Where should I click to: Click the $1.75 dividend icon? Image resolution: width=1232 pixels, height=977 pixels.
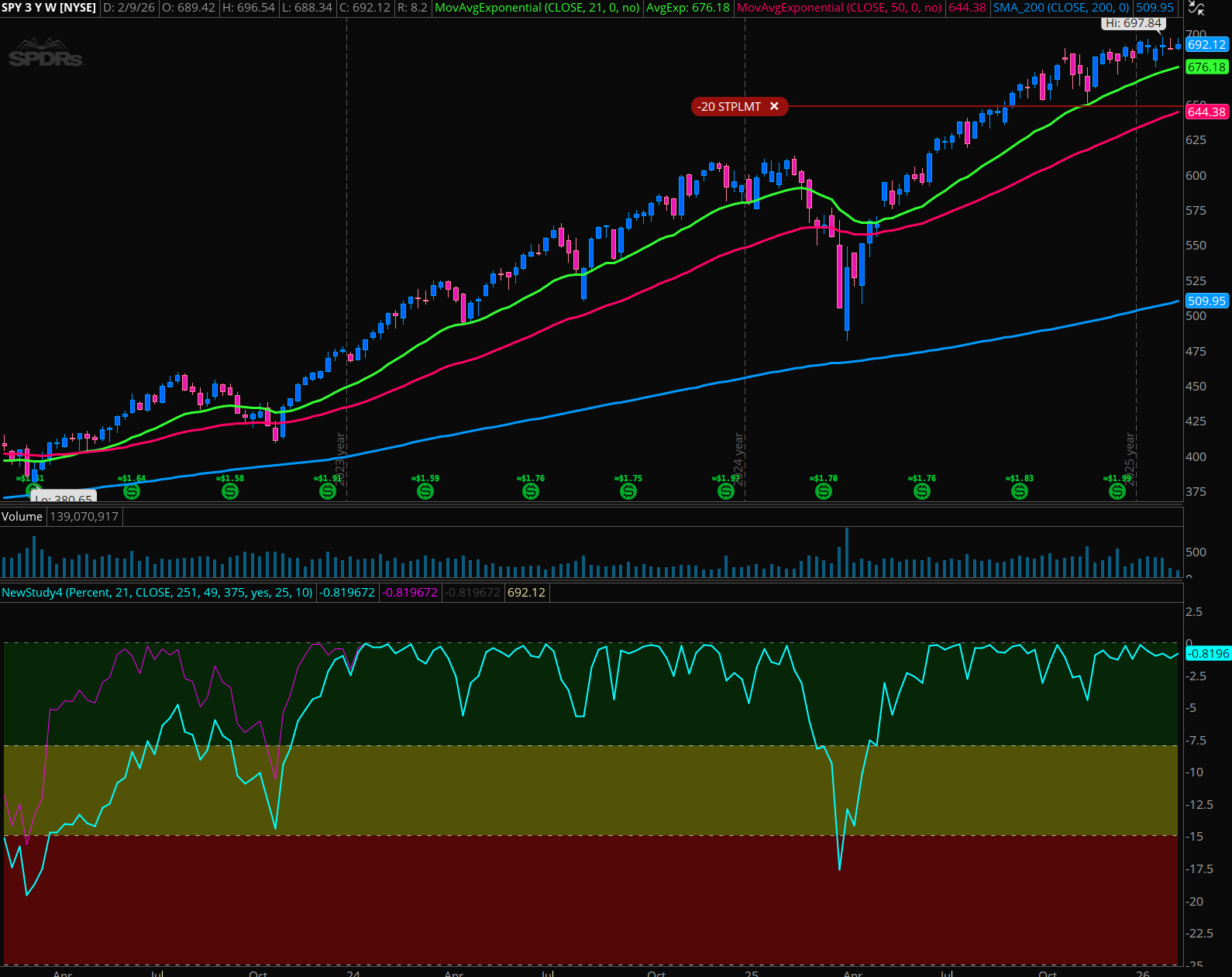click(x=628, y=491)
